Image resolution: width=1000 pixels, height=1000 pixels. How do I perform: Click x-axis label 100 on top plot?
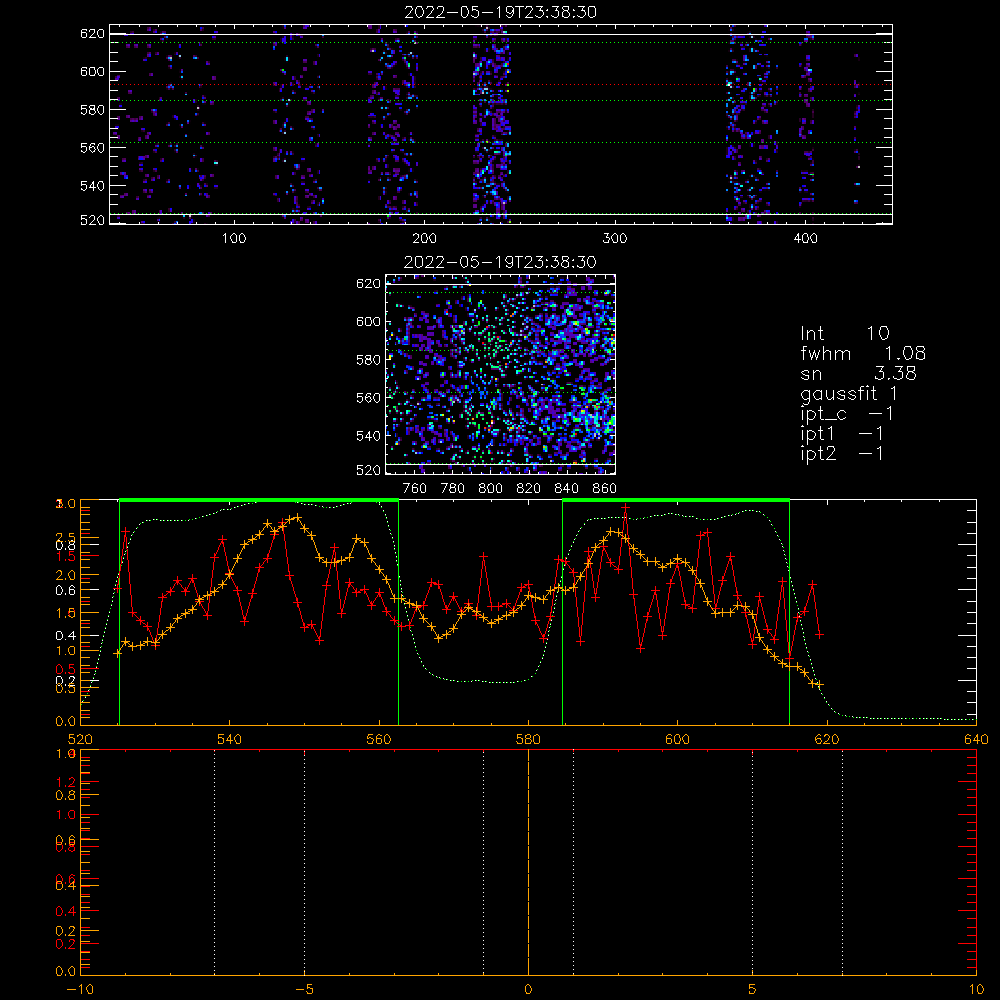pos(234,239)
